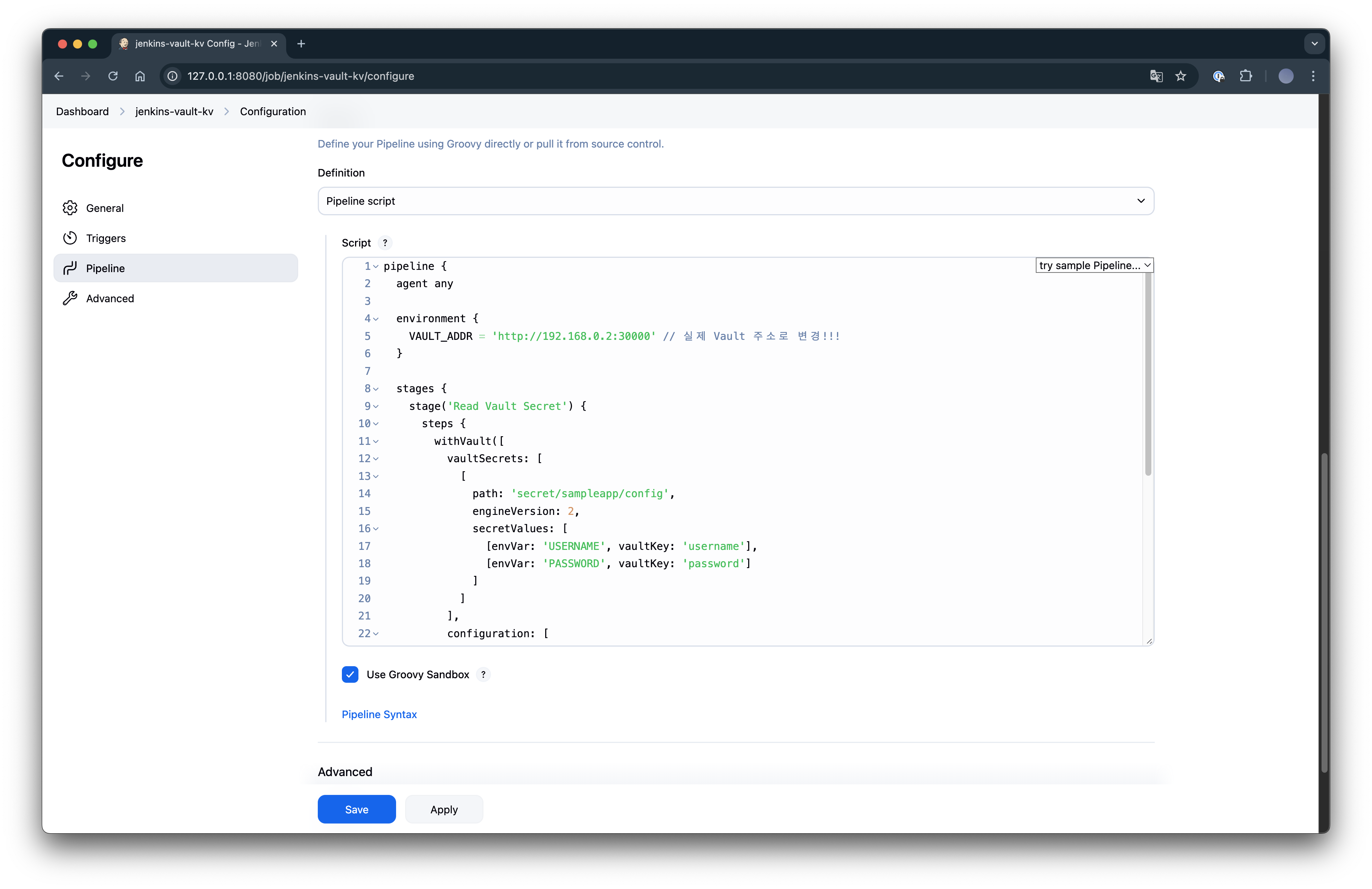This screenshot has width=1372, height=889.
Task: Collapse the stages block at line 8
Action: click(376, 389)
